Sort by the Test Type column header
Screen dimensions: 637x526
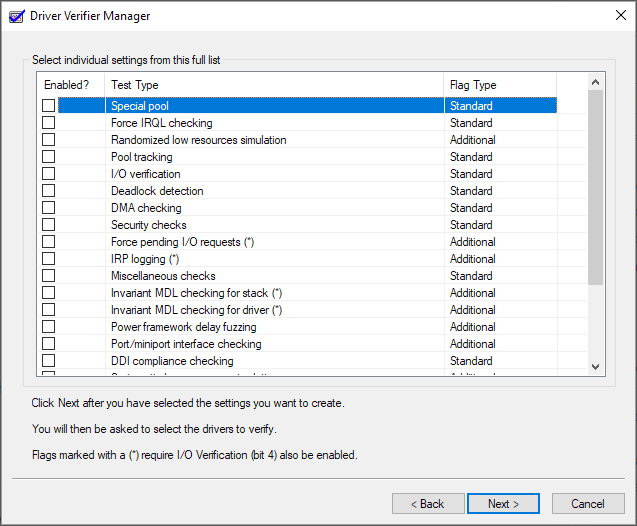click(x=273, y=85)
